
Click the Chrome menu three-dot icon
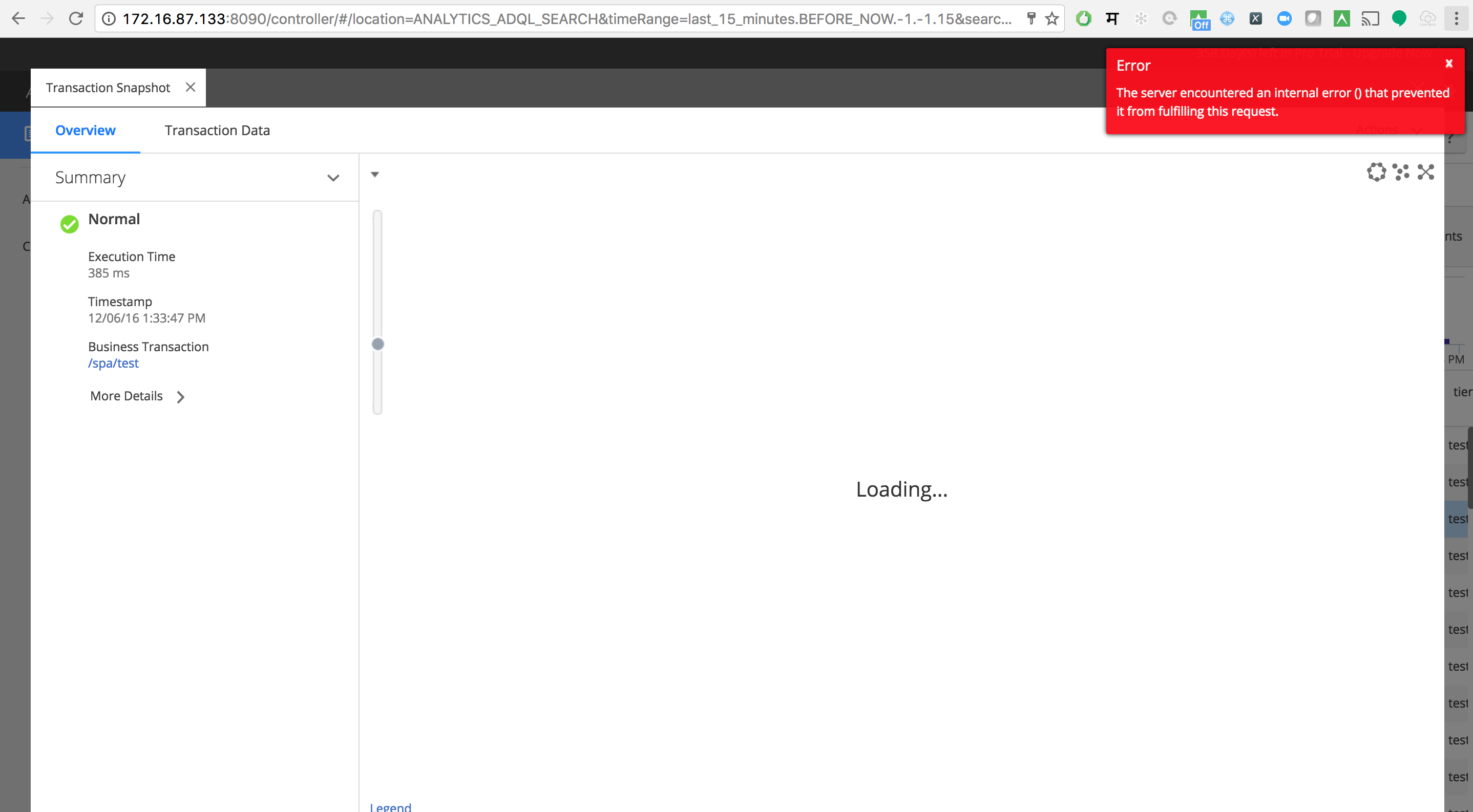[1457, 18]
